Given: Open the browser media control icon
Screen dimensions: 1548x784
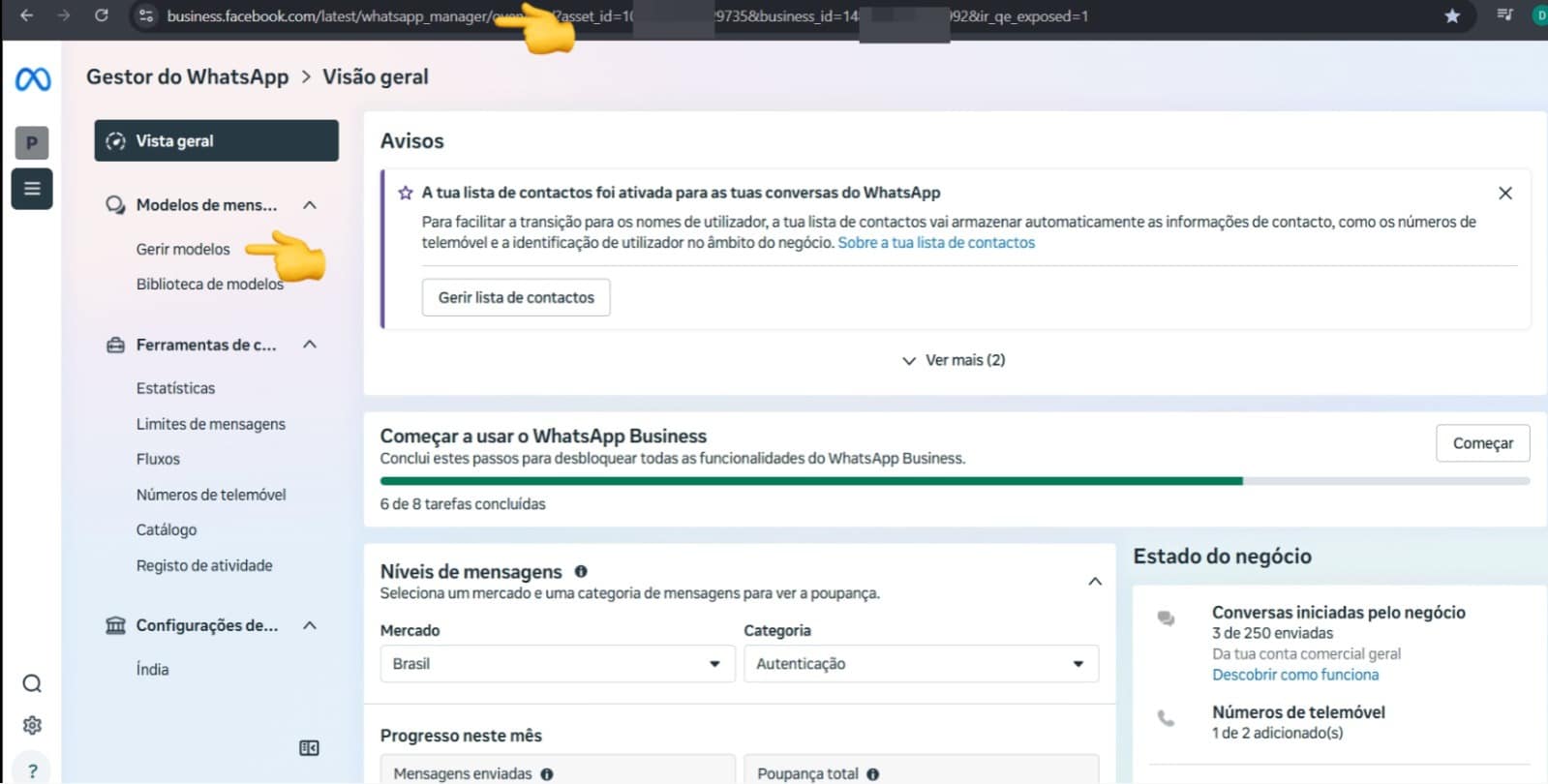Looking at the screenshot, I should pyautogui.click(x=1504, y=15).
